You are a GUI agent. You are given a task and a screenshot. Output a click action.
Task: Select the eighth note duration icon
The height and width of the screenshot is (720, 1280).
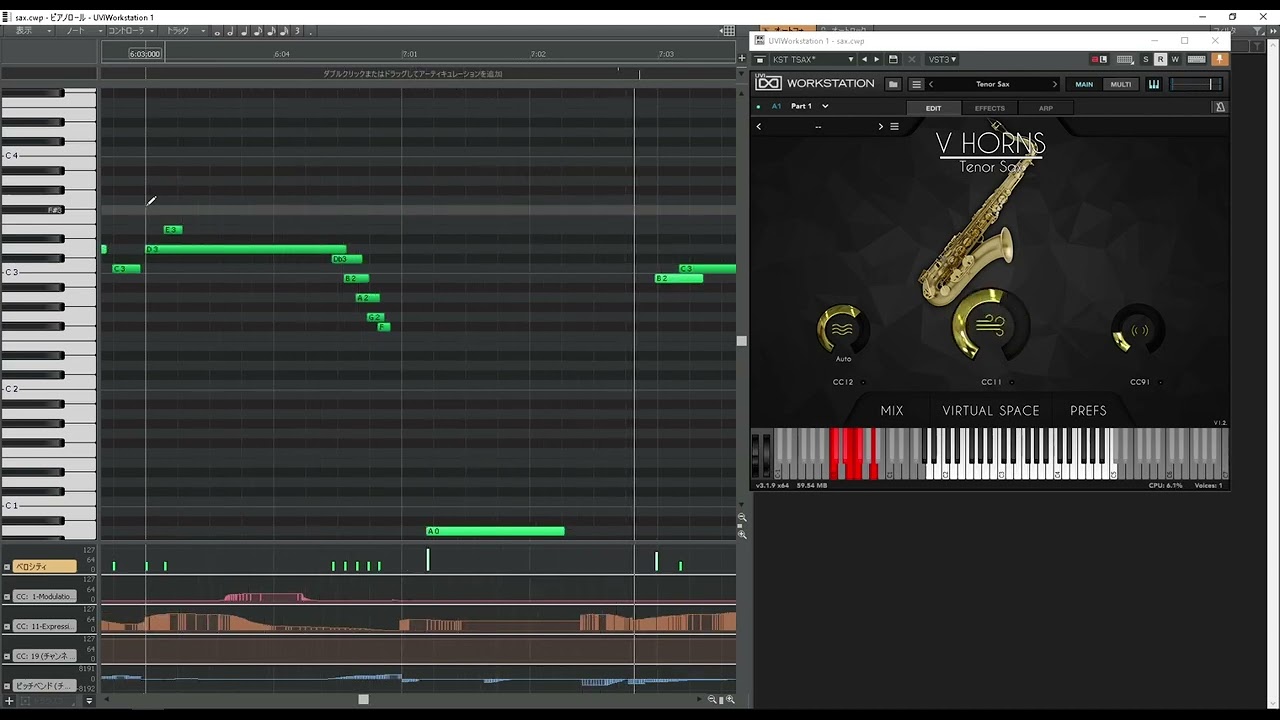257,31
